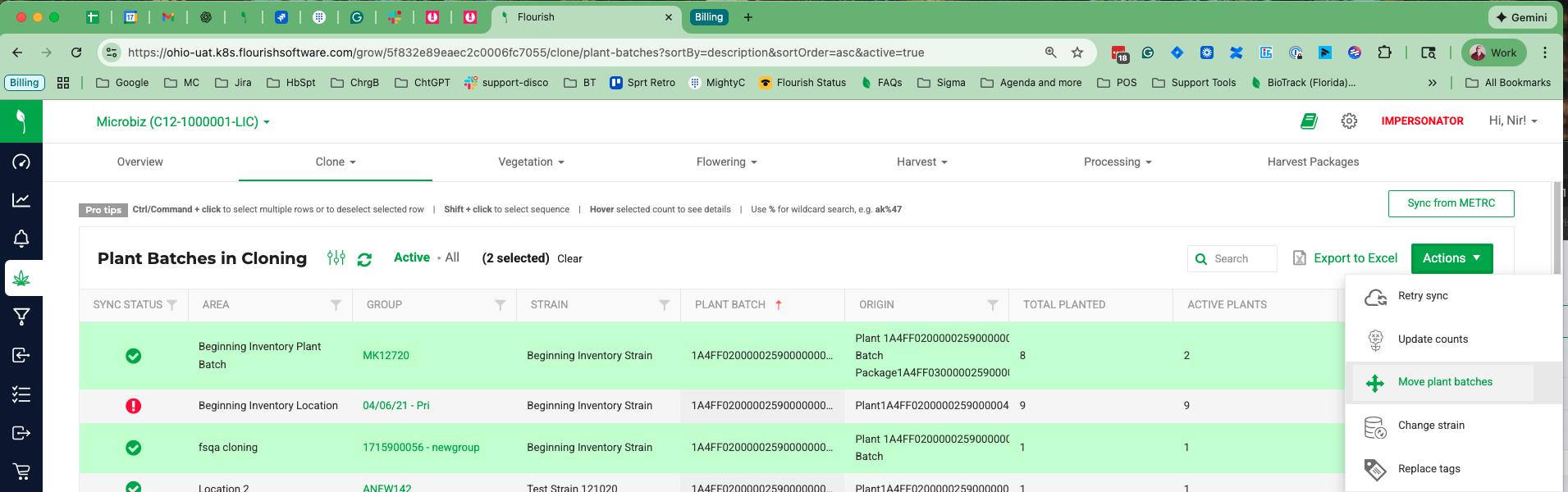Image resolution: width=1568 pixels, height=492 pixels.
Task: Click the green book icon in header
Action: [x=1309, y=121]
